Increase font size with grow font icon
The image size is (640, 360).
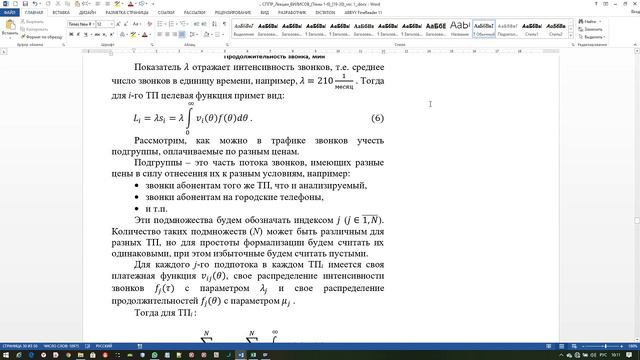(x=118, y=24)
